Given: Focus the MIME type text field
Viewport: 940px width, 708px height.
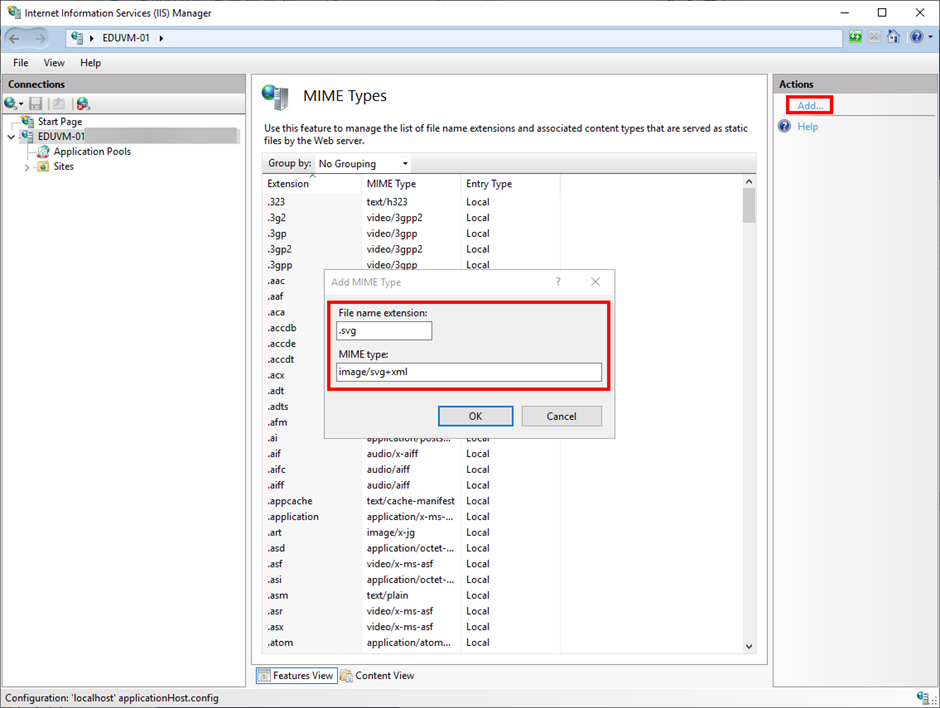Looking at the screenshot, I should tap(469, 372).
